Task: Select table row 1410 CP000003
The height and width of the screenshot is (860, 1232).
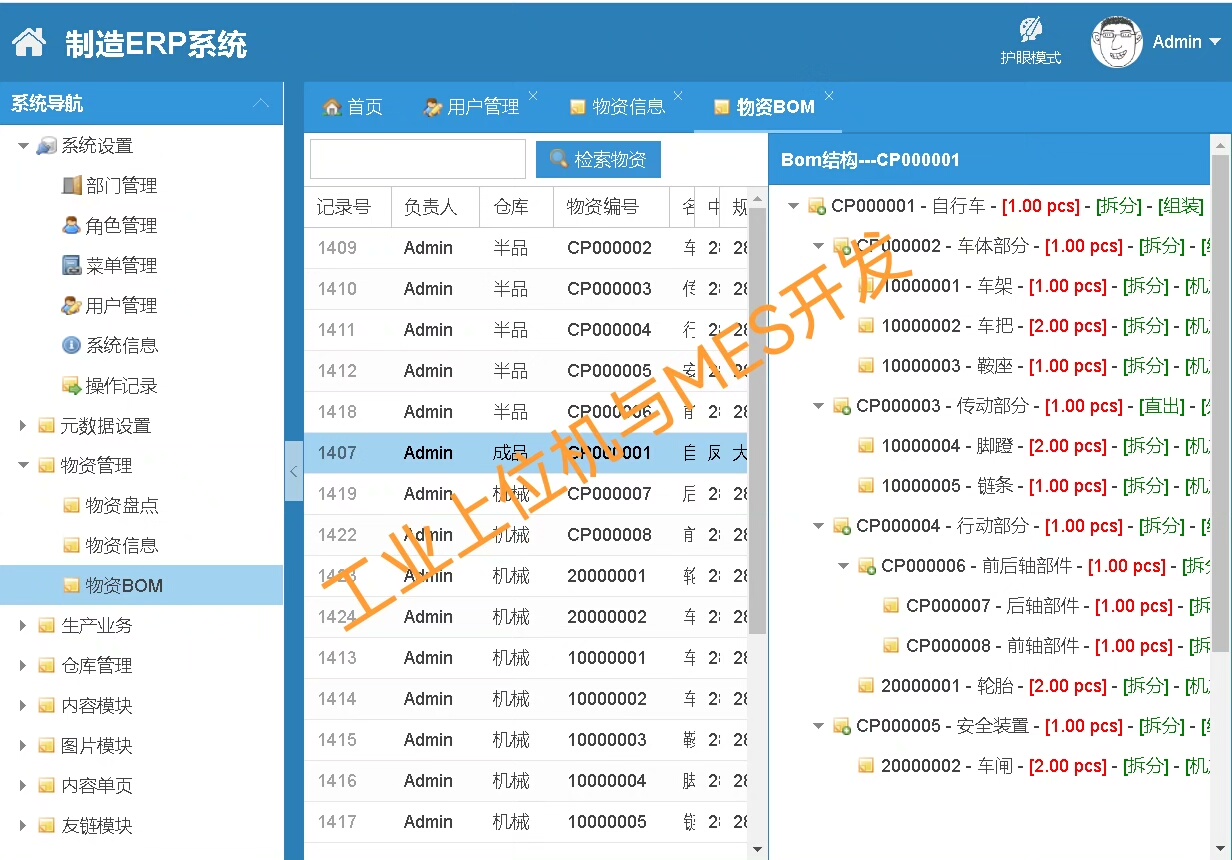Action: pos(526,289)
